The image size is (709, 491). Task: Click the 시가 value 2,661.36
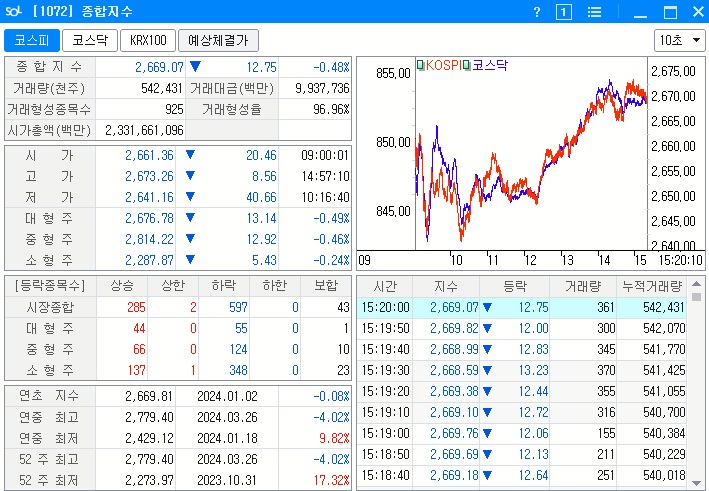149,156
